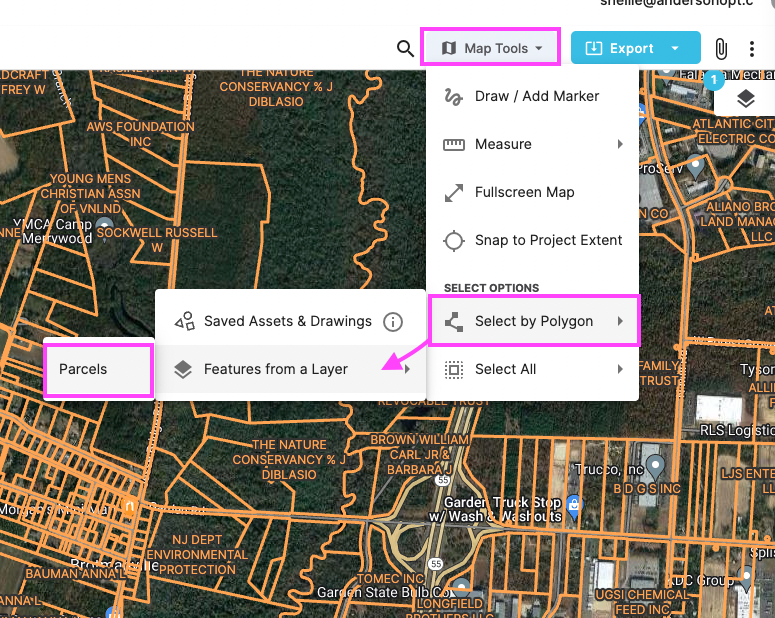This screenshot has height=618, width=775.
Task: Click the Export button
Action: (636, 48)
